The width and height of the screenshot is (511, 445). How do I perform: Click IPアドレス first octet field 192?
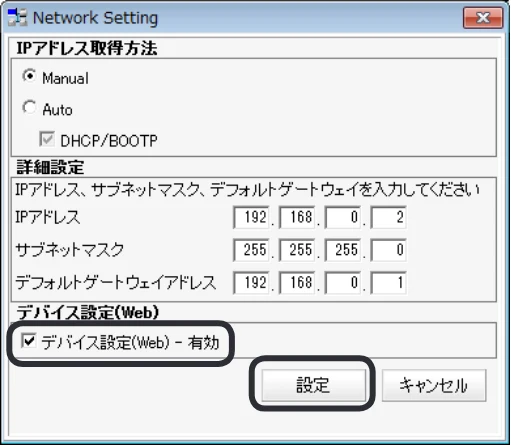pos(251,217)
